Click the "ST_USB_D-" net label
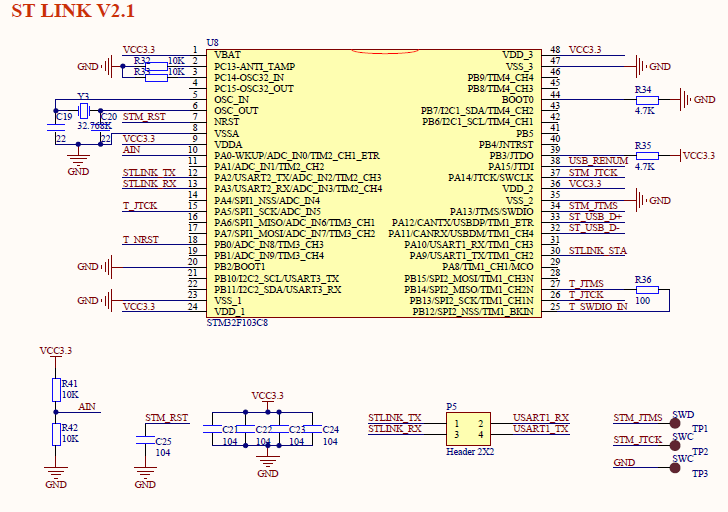The height and width of the screenshot is (512, 728). click(594, 228)
